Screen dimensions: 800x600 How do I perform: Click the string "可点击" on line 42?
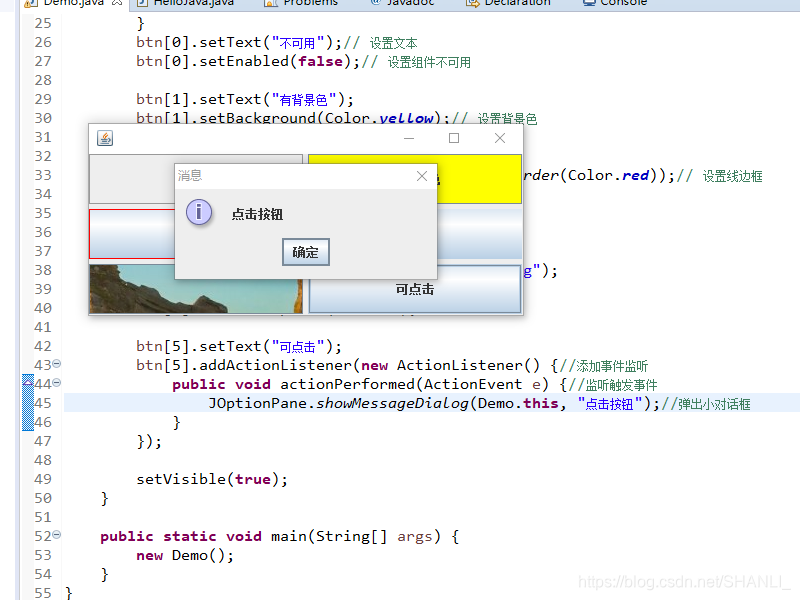pos(298,347)
